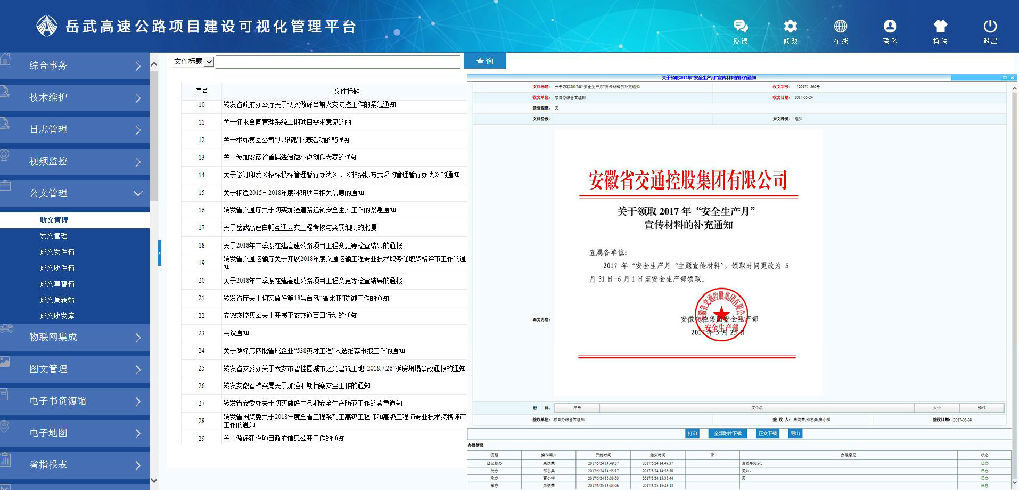Expand the 图文管理 sidebar chevron
Screen dimensions: 1019x490
click(138, 369)
